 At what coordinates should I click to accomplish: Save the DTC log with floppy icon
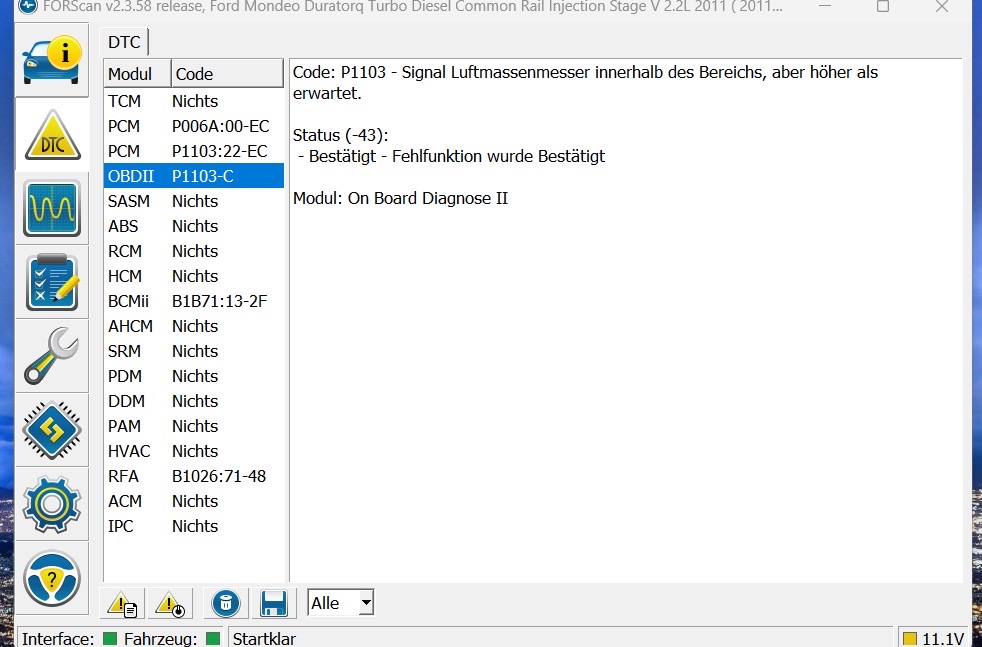[x=274, y=603]
